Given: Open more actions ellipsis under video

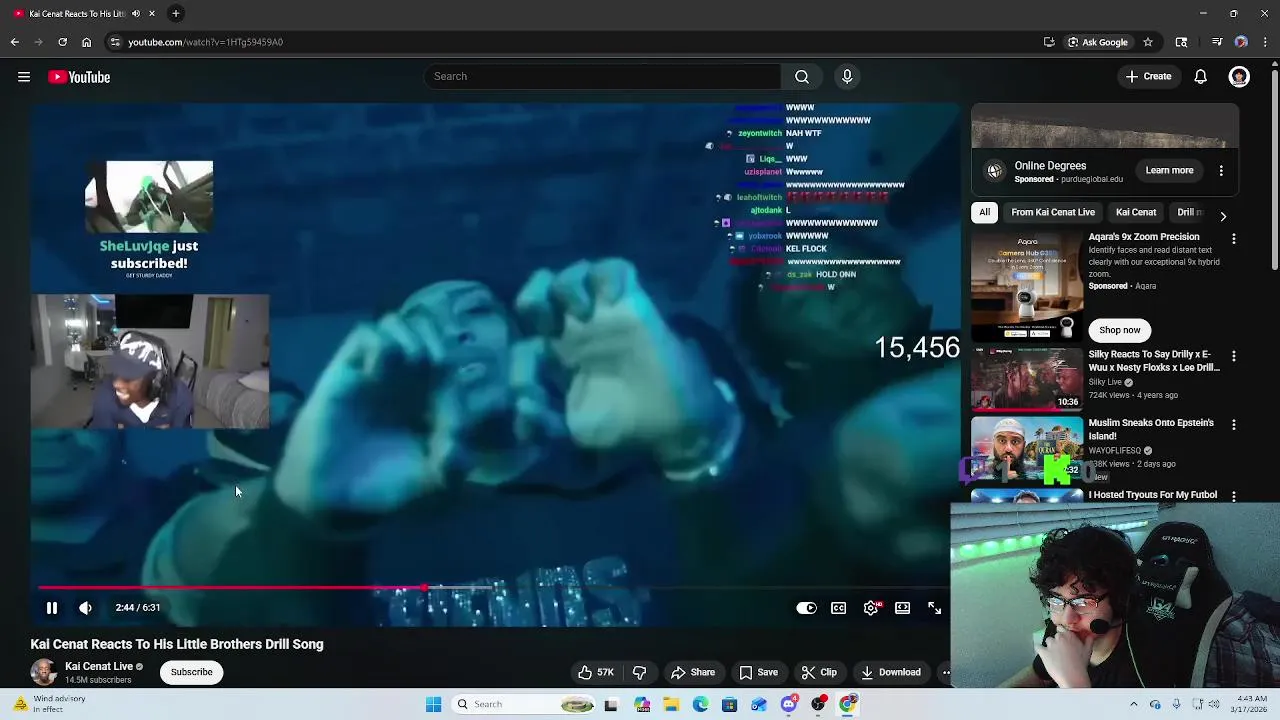Looking at the screenshot, I should 945,672.
